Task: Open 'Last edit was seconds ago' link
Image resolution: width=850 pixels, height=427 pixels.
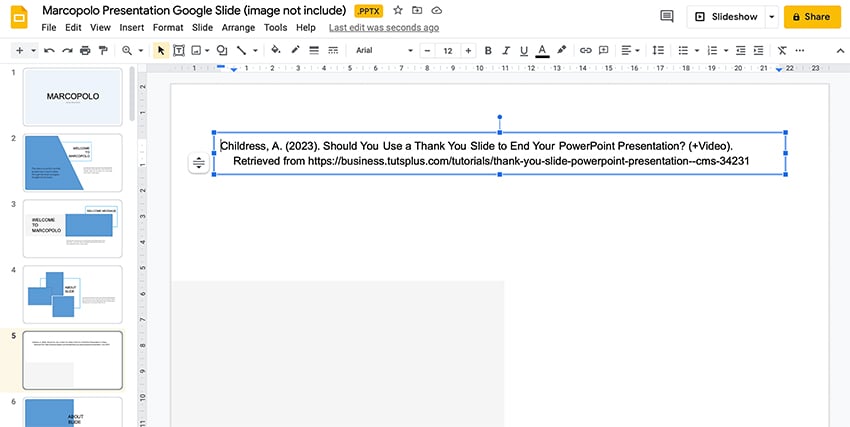Action: click(x=383, y=28)
